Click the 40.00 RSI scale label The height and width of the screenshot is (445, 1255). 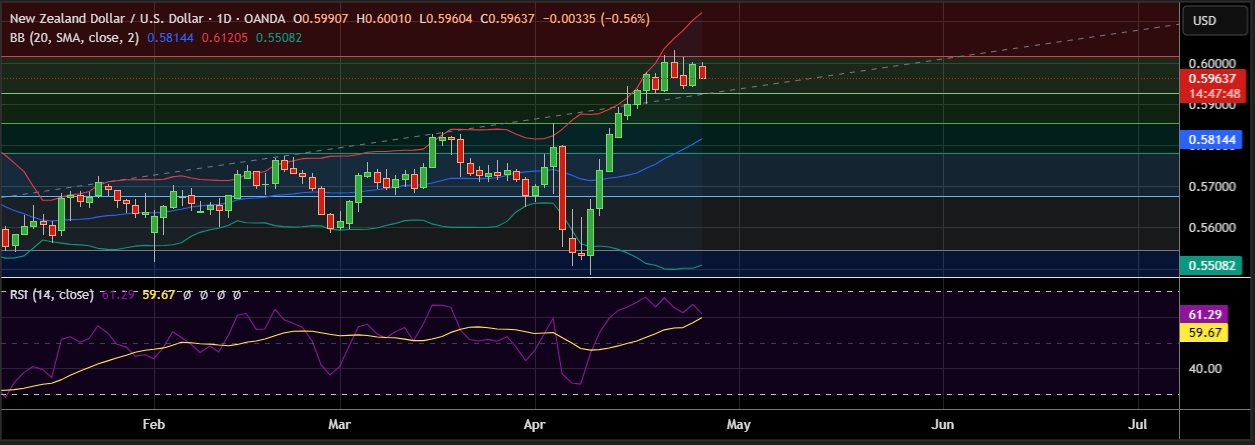1207,368
